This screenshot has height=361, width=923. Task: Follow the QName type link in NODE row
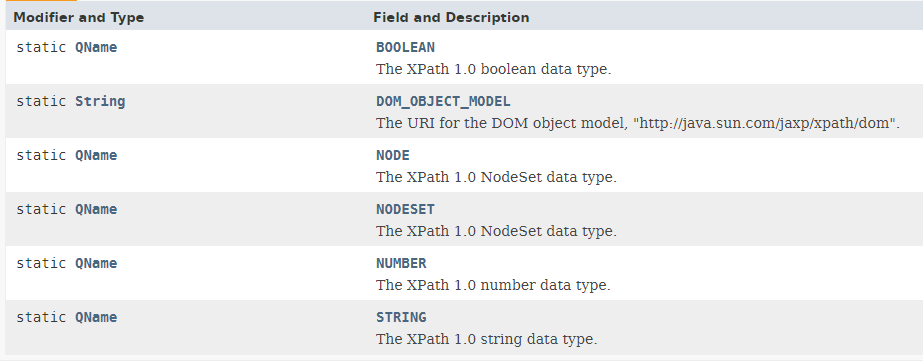(x=96, y=155)
